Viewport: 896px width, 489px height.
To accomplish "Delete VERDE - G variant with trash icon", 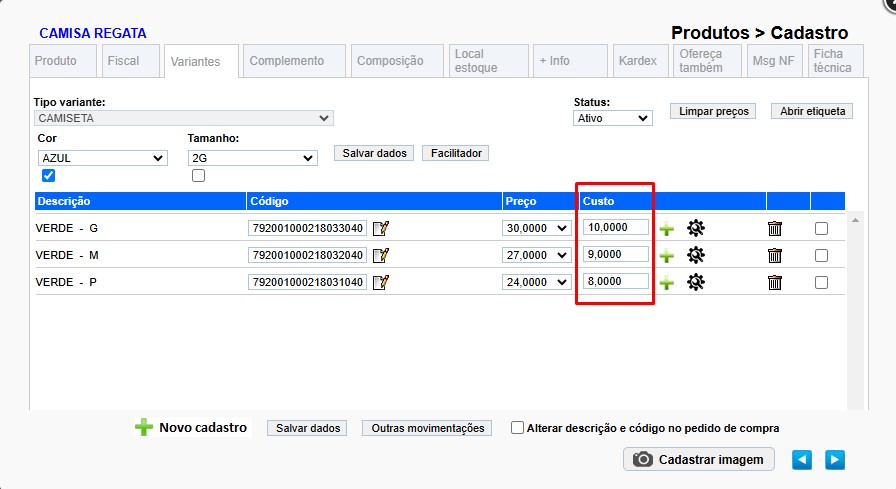I will point(775,229).
